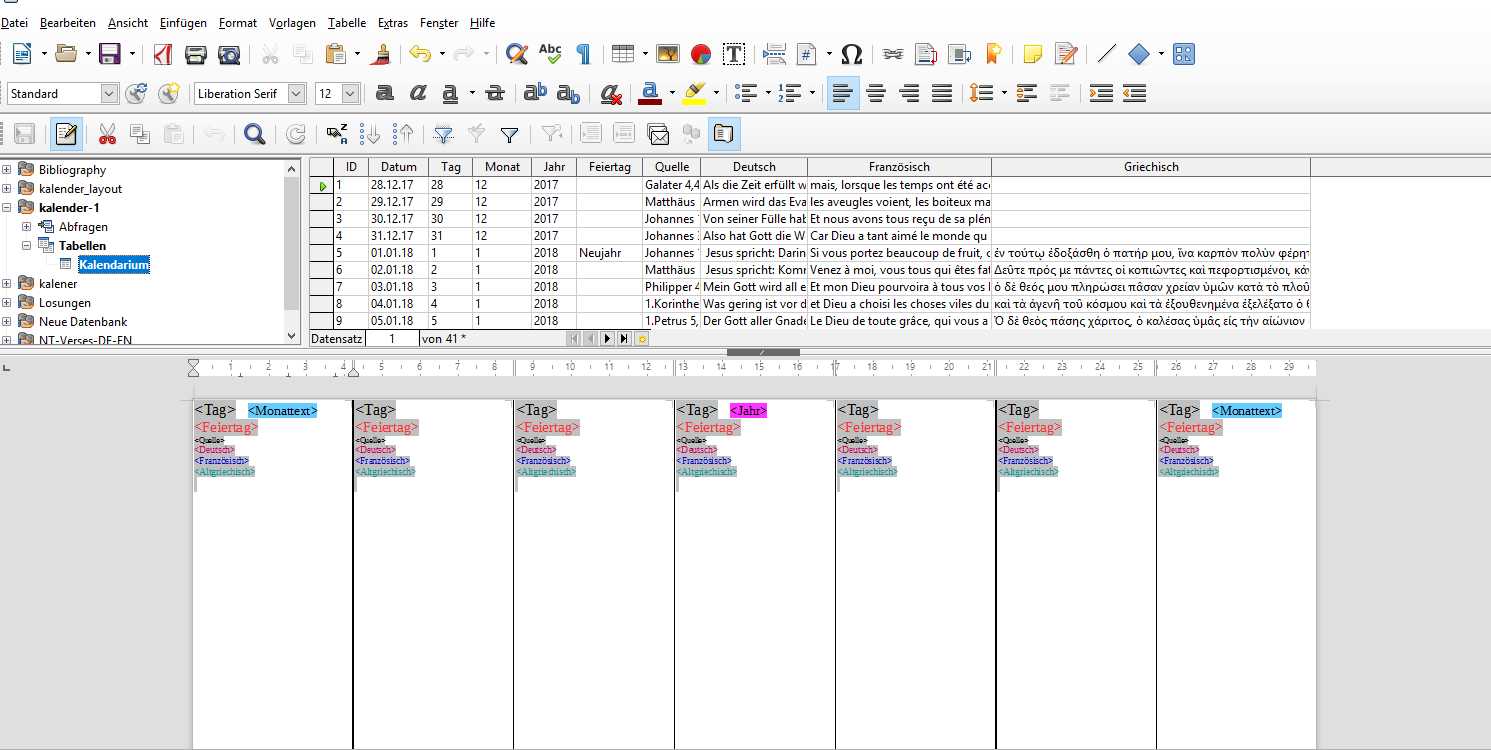
Task: Open the Tabelle menu
Action: pyautogui.click(x=346, y=22)
